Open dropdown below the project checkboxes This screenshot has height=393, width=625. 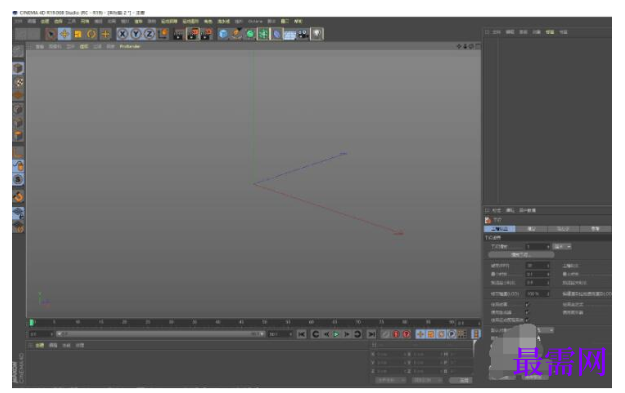click(x=544, y=330)
